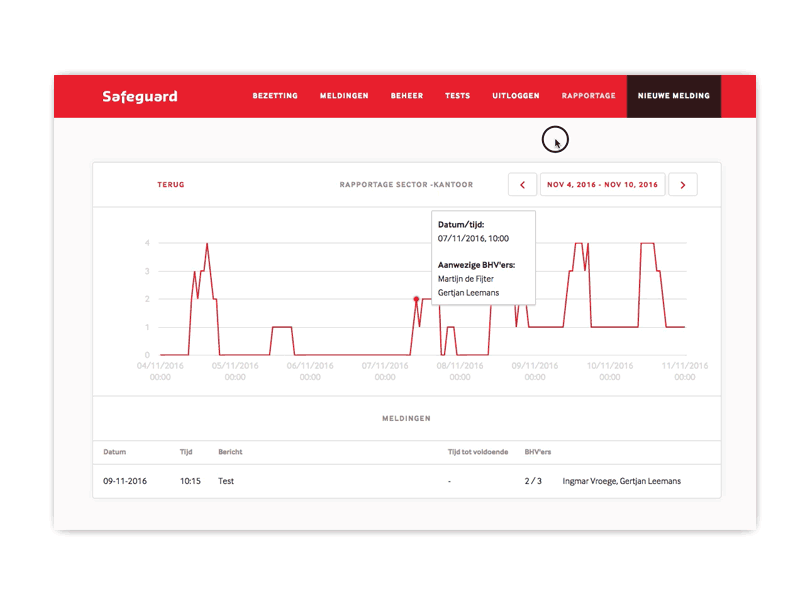Click the NIEUWE MELDING button
Viewport: 800px width, 600px height.
(x=673, y=96)
